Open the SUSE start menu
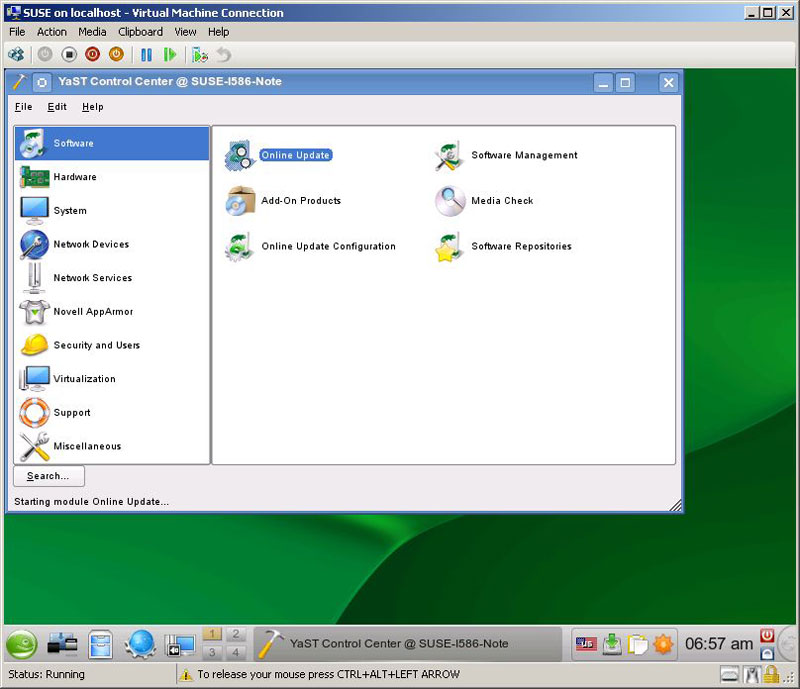 coord(21,644)
